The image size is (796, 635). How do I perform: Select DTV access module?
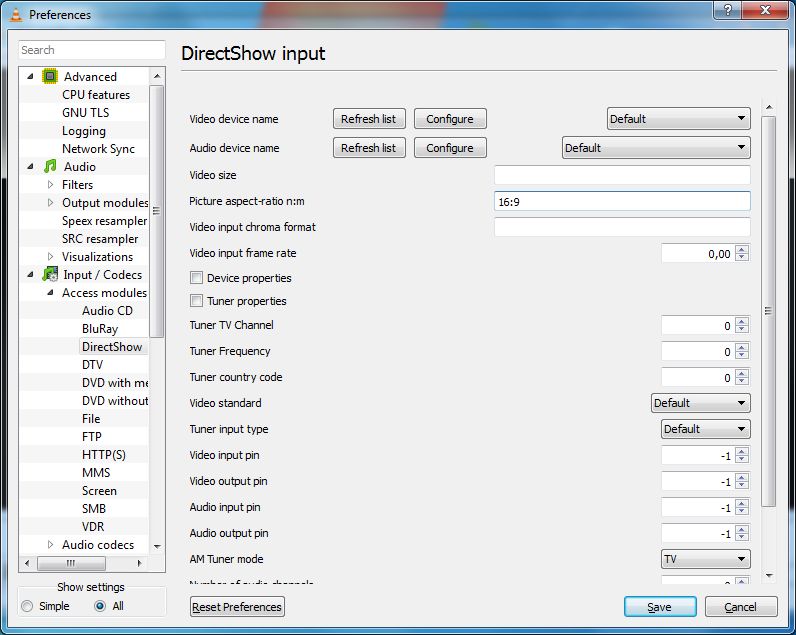[92, 364]
